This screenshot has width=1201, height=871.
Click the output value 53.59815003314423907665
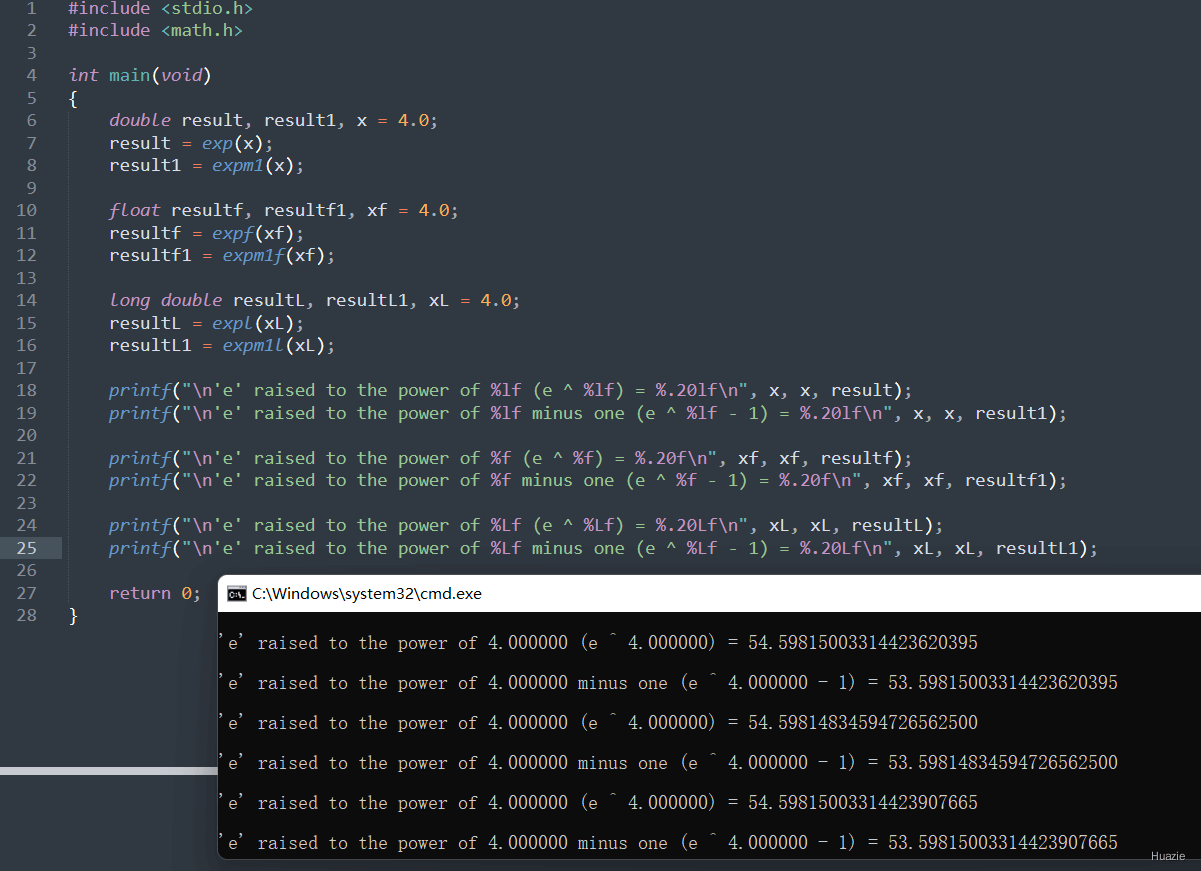pos(1003,843)
